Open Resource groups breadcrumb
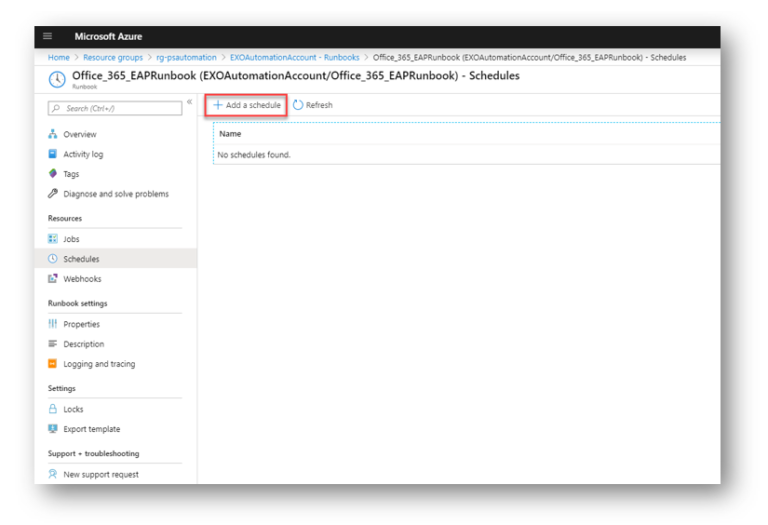 [x=113, y=57]
